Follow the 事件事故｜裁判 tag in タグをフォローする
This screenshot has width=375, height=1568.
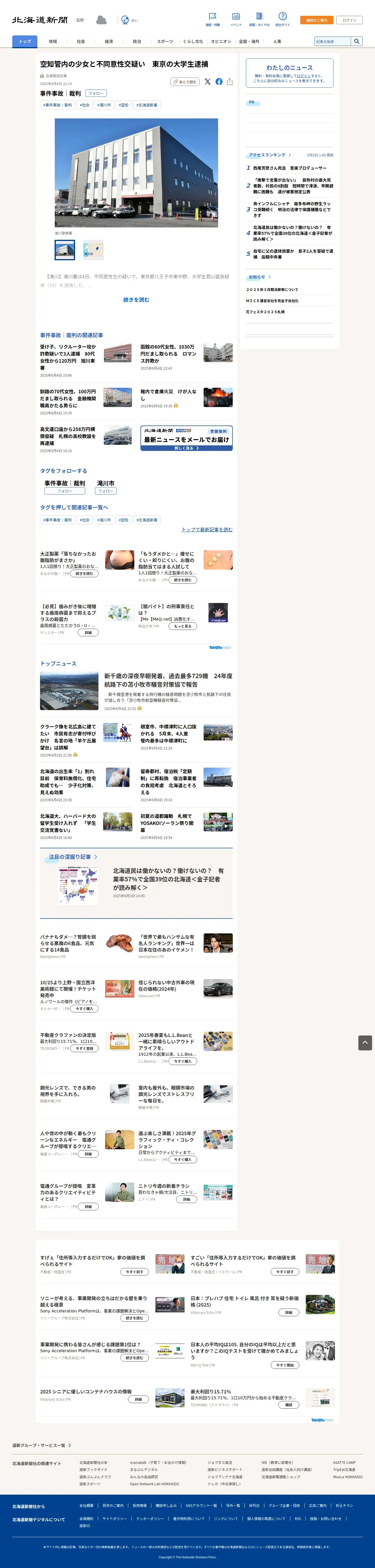pyautogui.click(x=65, y=491)
